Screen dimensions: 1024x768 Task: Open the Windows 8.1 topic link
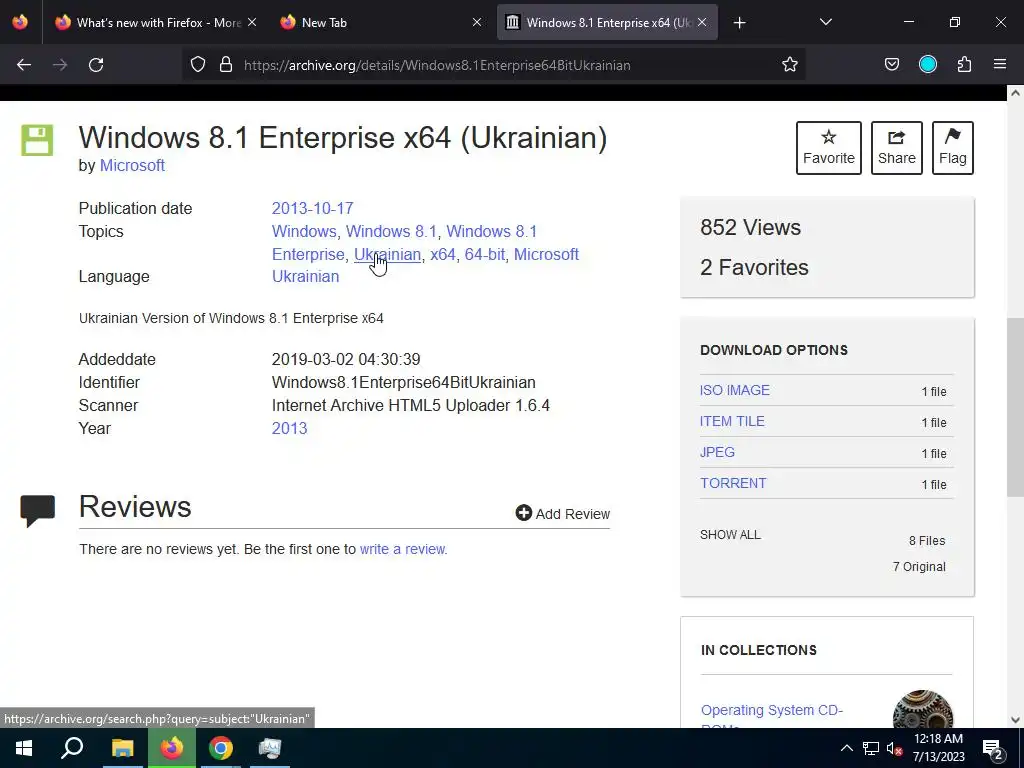tap(391, 231)
